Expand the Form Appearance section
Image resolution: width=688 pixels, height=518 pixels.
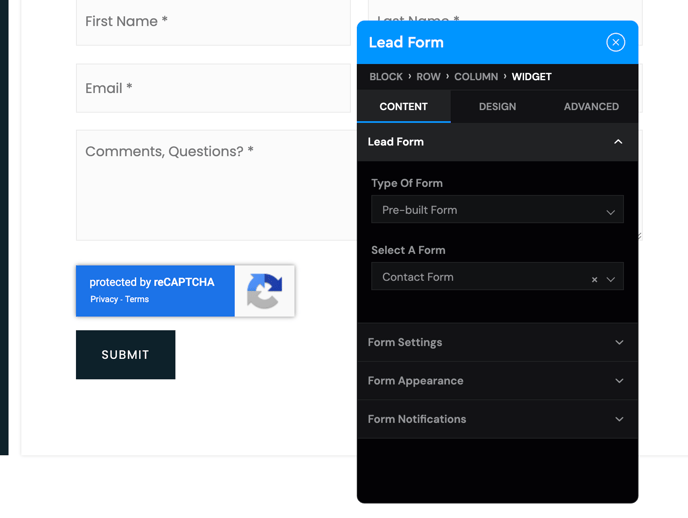point(498,381)
